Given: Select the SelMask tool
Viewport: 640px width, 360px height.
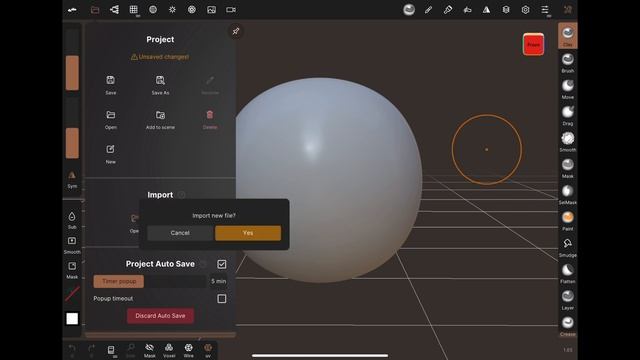Looking at the screenshot, I should (x=568, y=194).
